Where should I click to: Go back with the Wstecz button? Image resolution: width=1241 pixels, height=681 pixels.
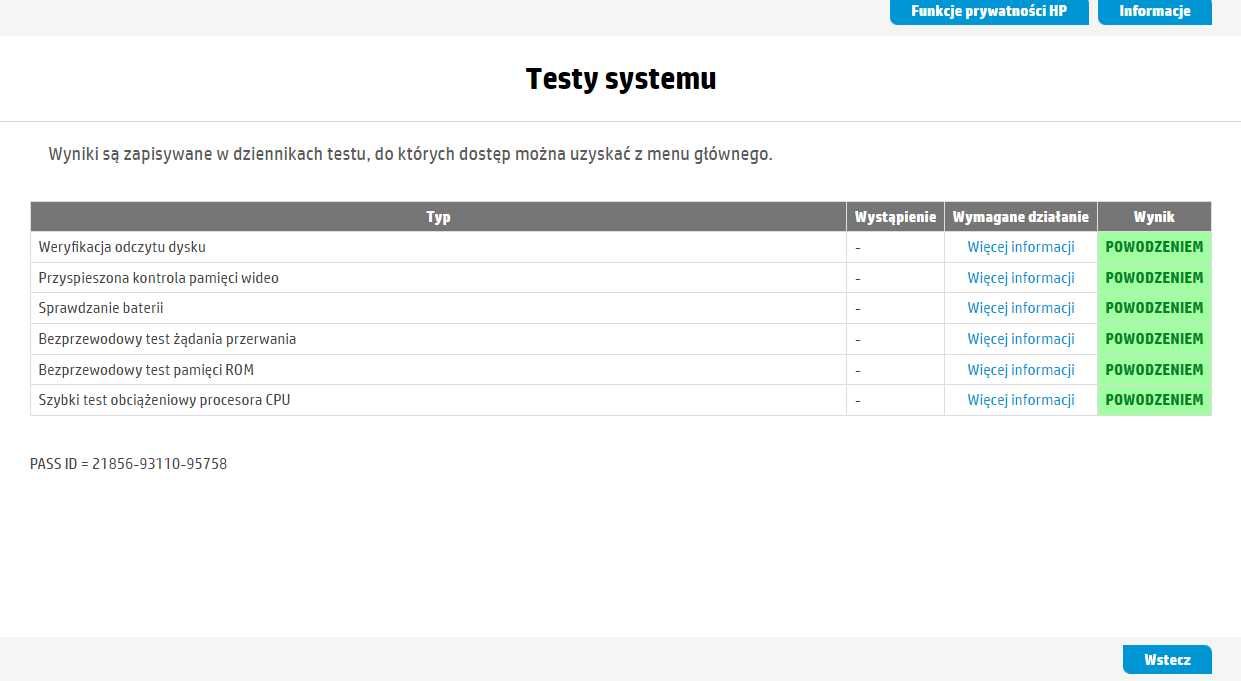[1167, 660]
